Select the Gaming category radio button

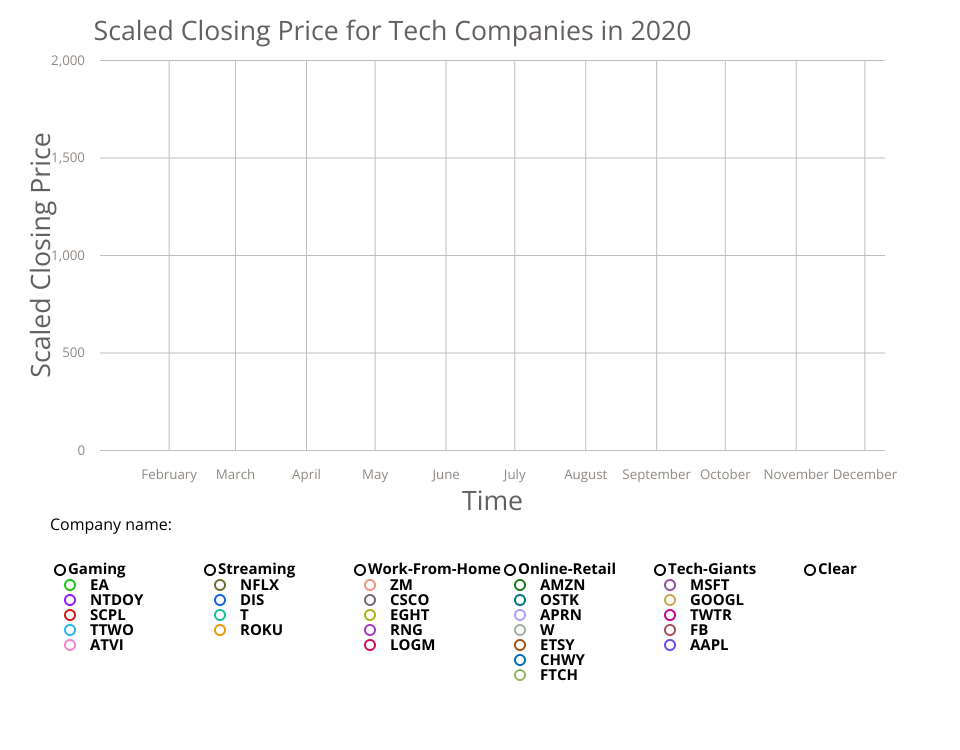(x=60, y=570)
